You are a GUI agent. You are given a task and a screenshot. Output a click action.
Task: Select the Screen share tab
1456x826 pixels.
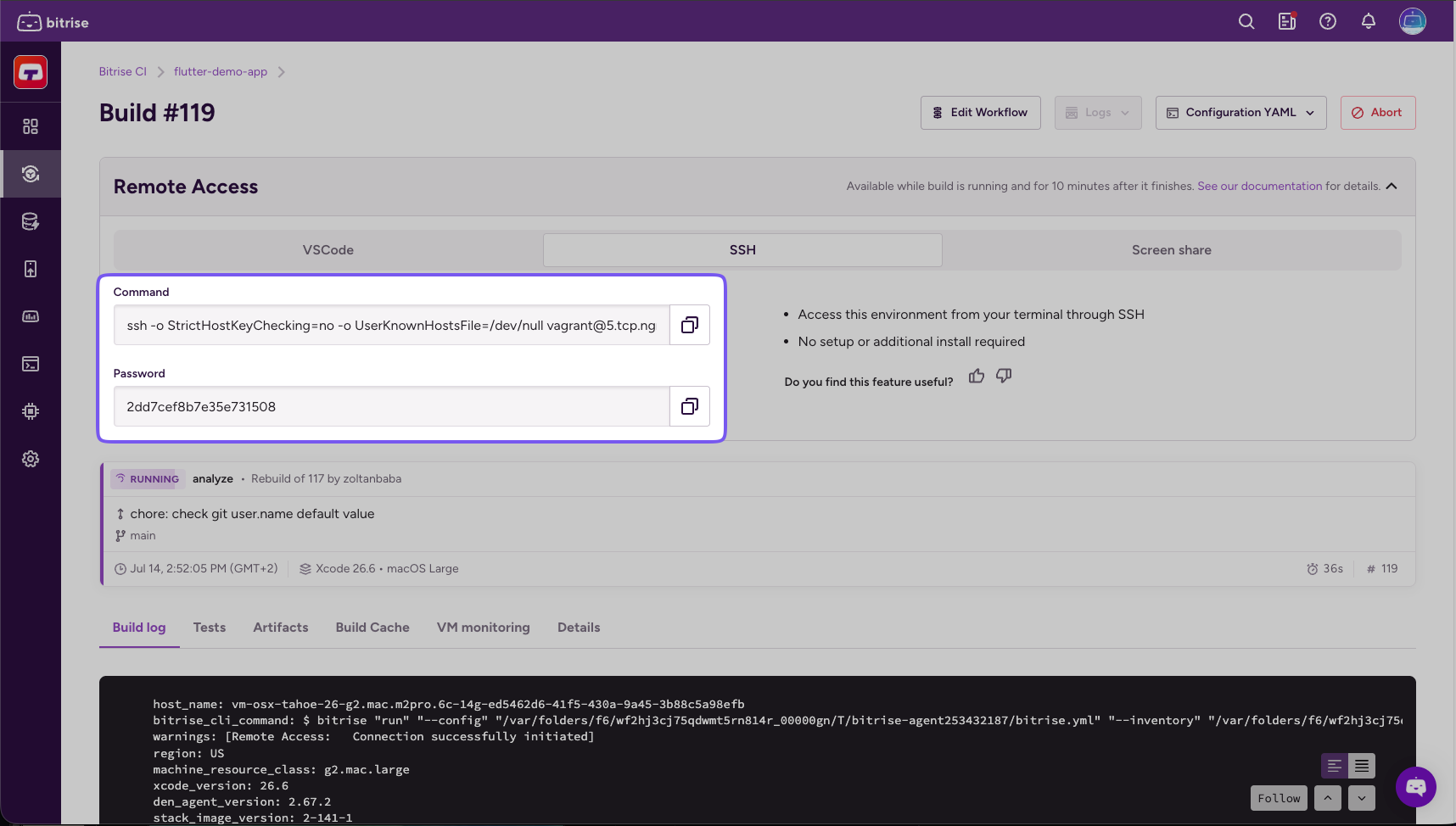[1172, 250]
